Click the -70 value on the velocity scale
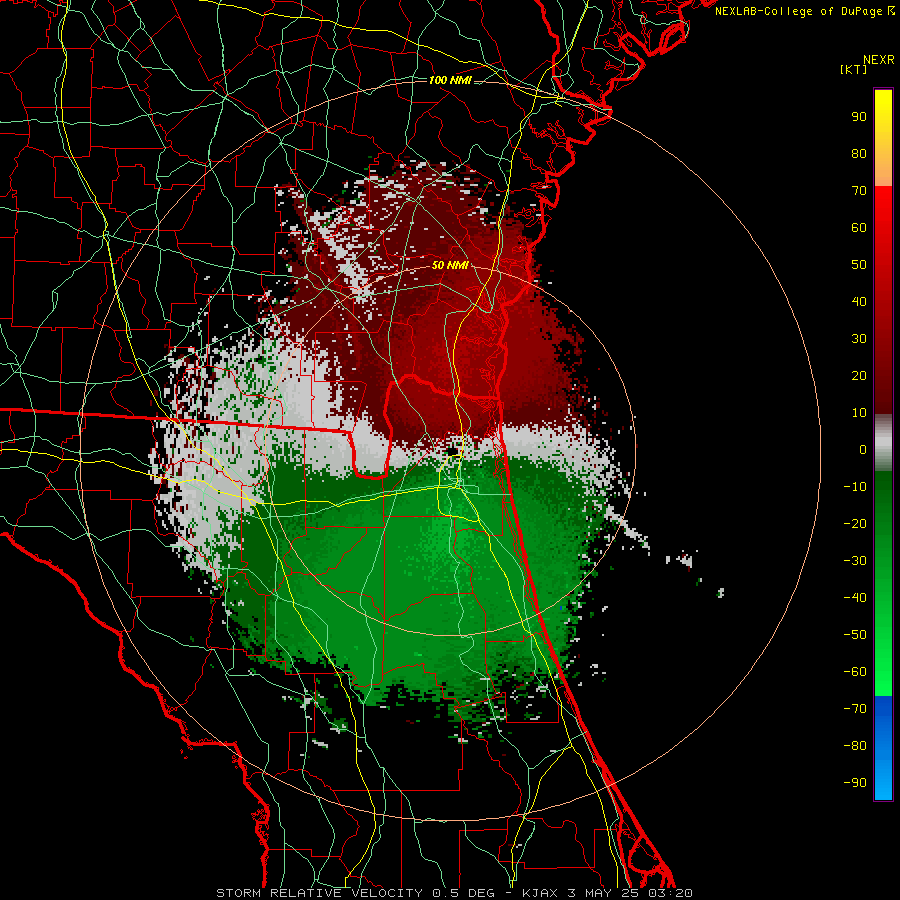 coord(855,709)
